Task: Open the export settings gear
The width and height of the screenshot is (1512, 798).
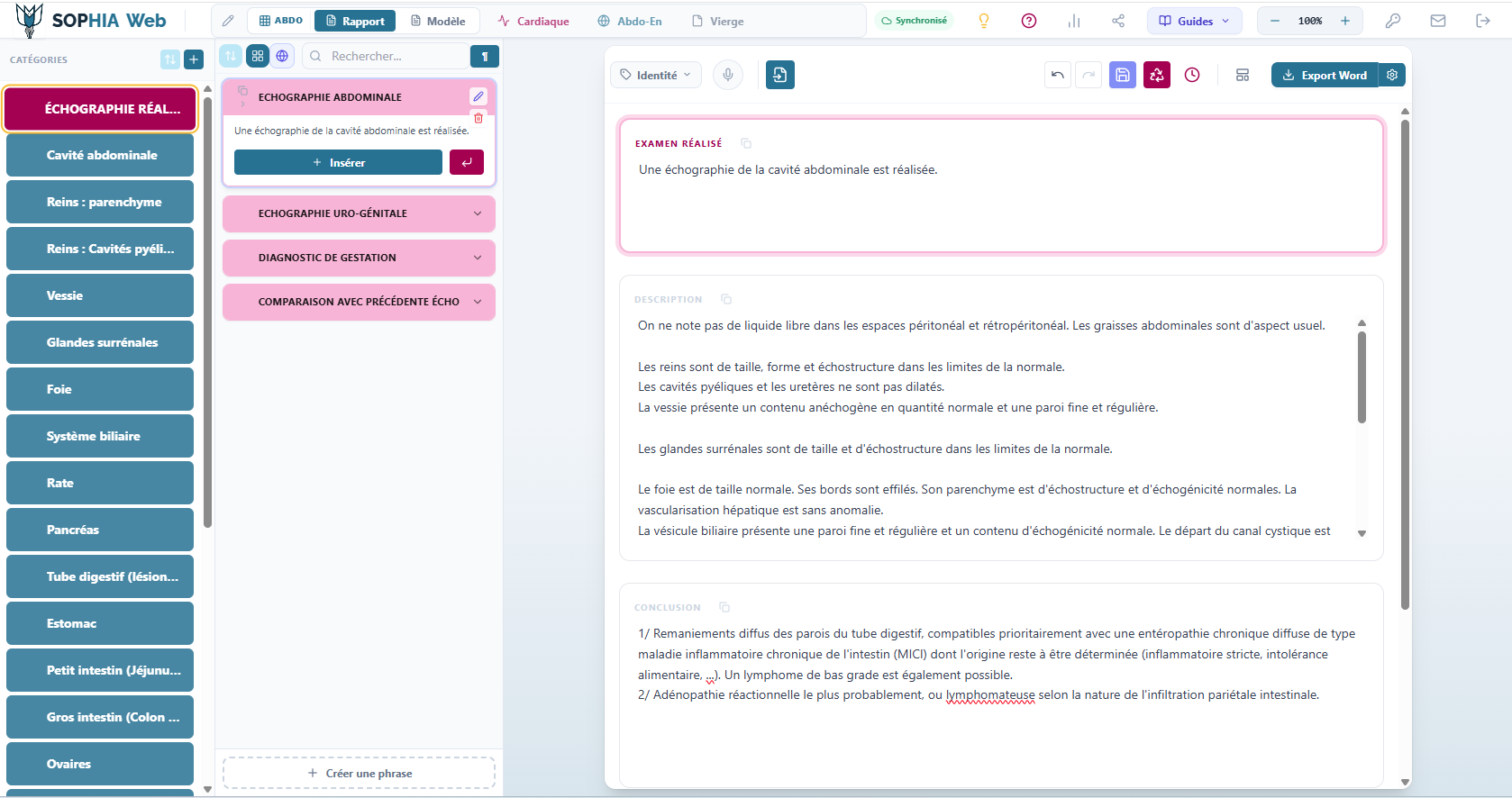Action: (x=1392, y=75)
